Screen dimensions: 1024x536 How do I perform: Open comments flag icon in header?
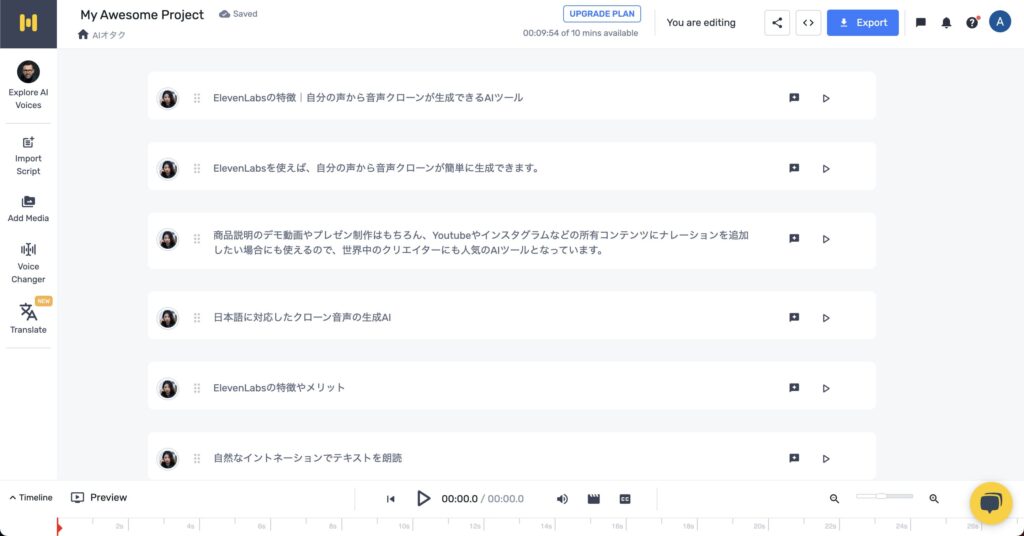(x=921, y=23)
